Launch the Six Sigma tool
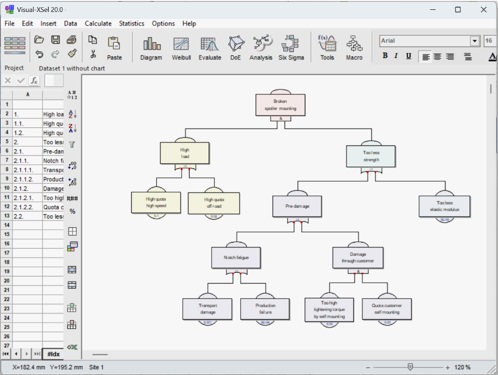 291,48
